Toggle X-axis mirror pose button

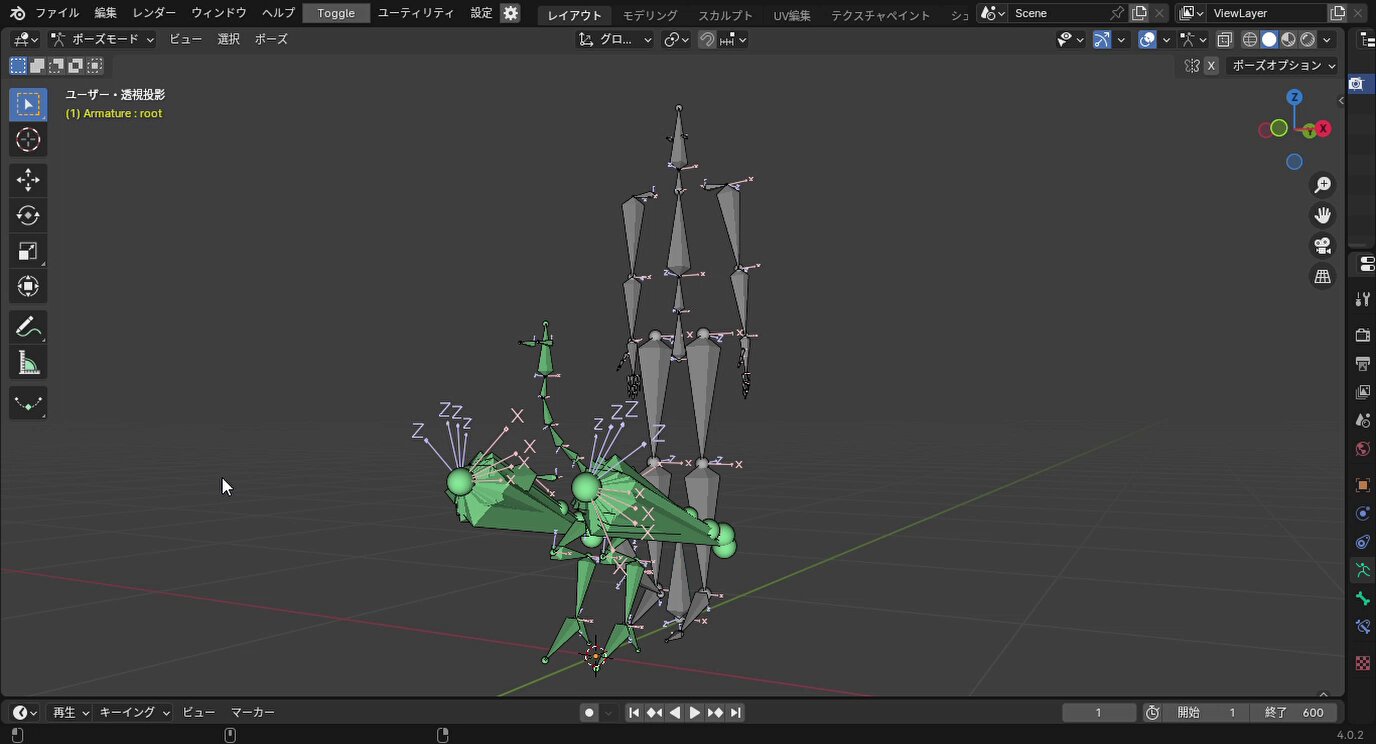point(1211,66)
